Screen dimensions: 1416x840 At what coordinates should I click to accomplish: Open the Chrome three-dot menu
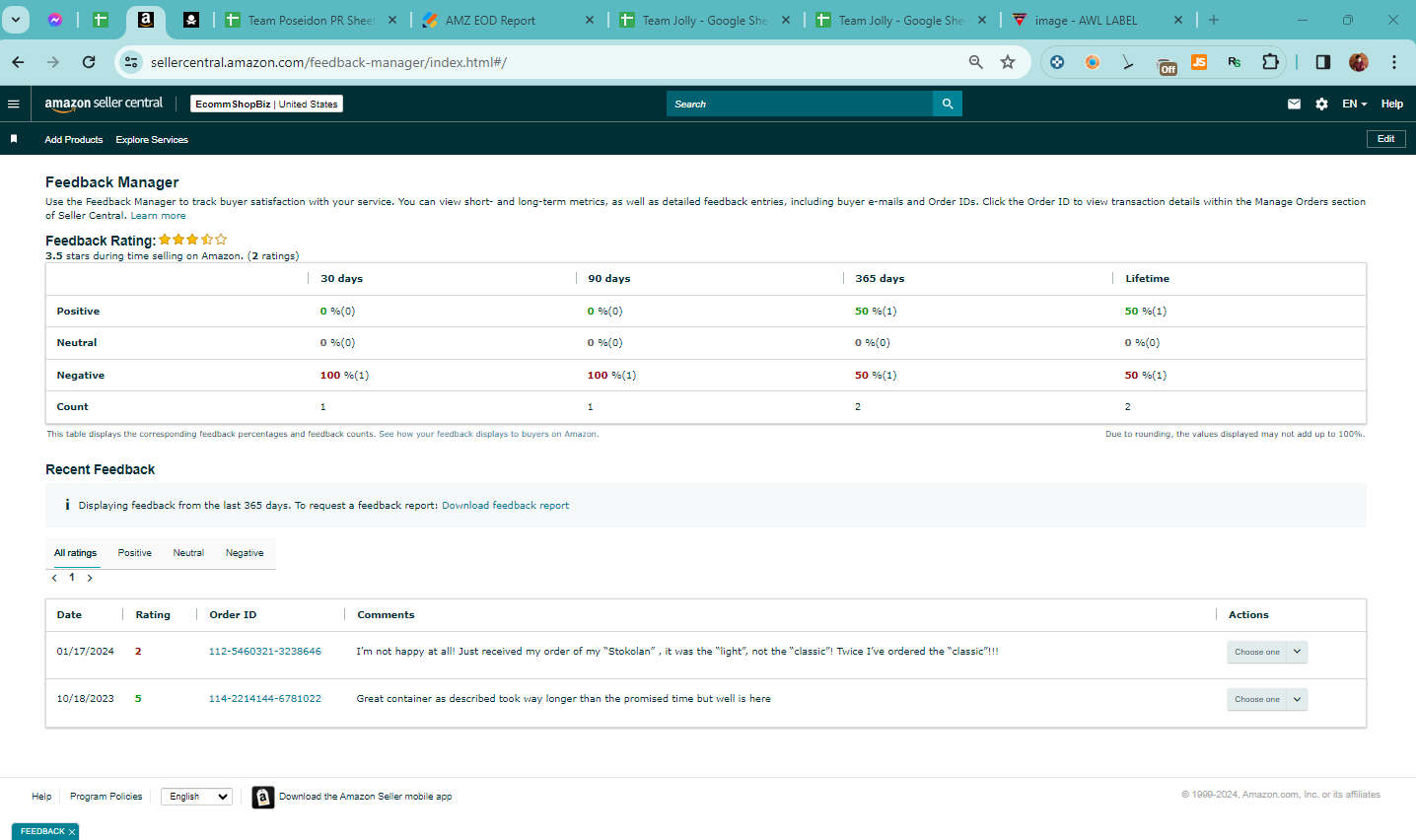(1394, 62)
